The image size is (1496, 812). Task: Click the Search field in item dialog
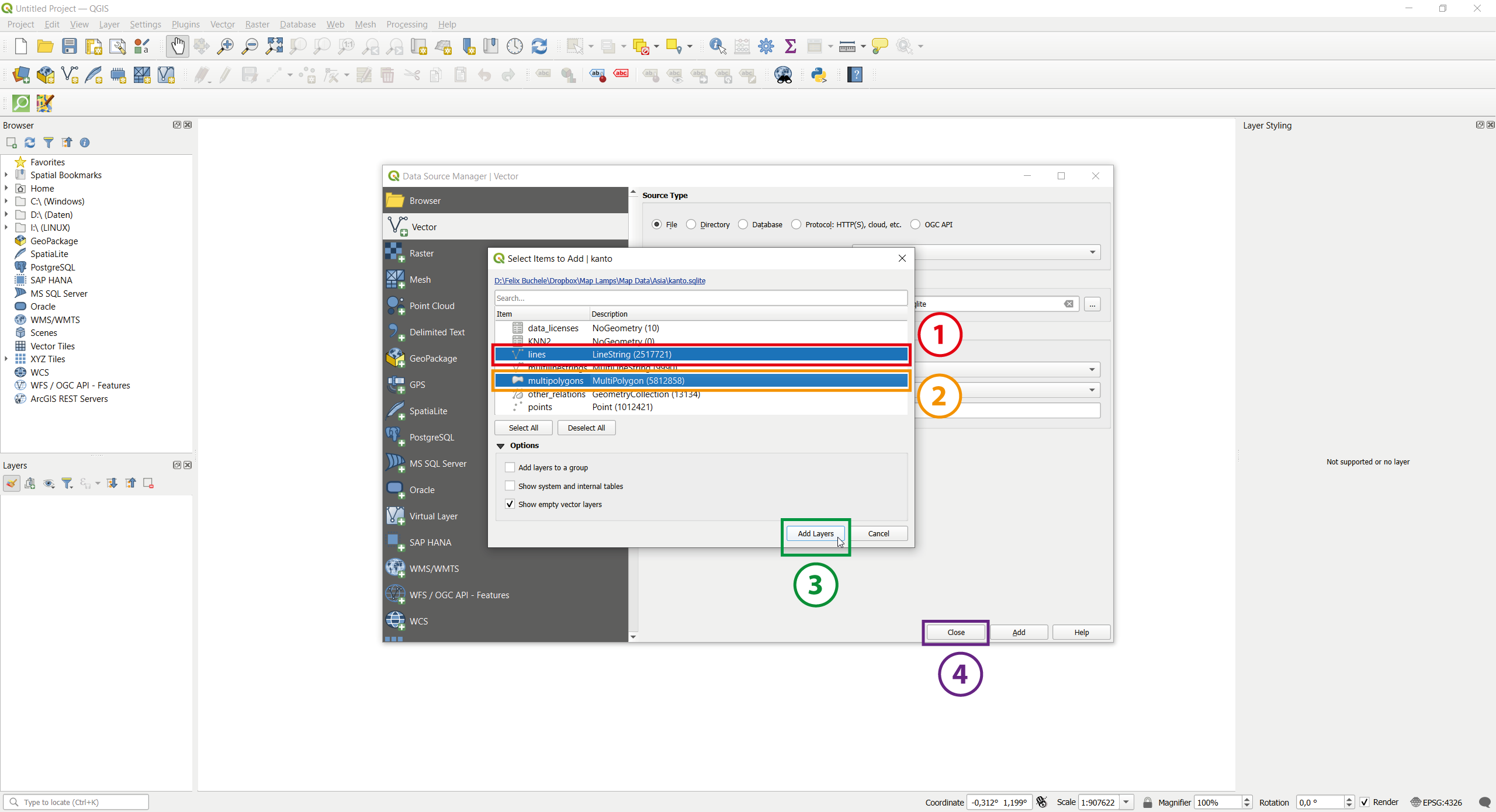click(x=700, y=298)
